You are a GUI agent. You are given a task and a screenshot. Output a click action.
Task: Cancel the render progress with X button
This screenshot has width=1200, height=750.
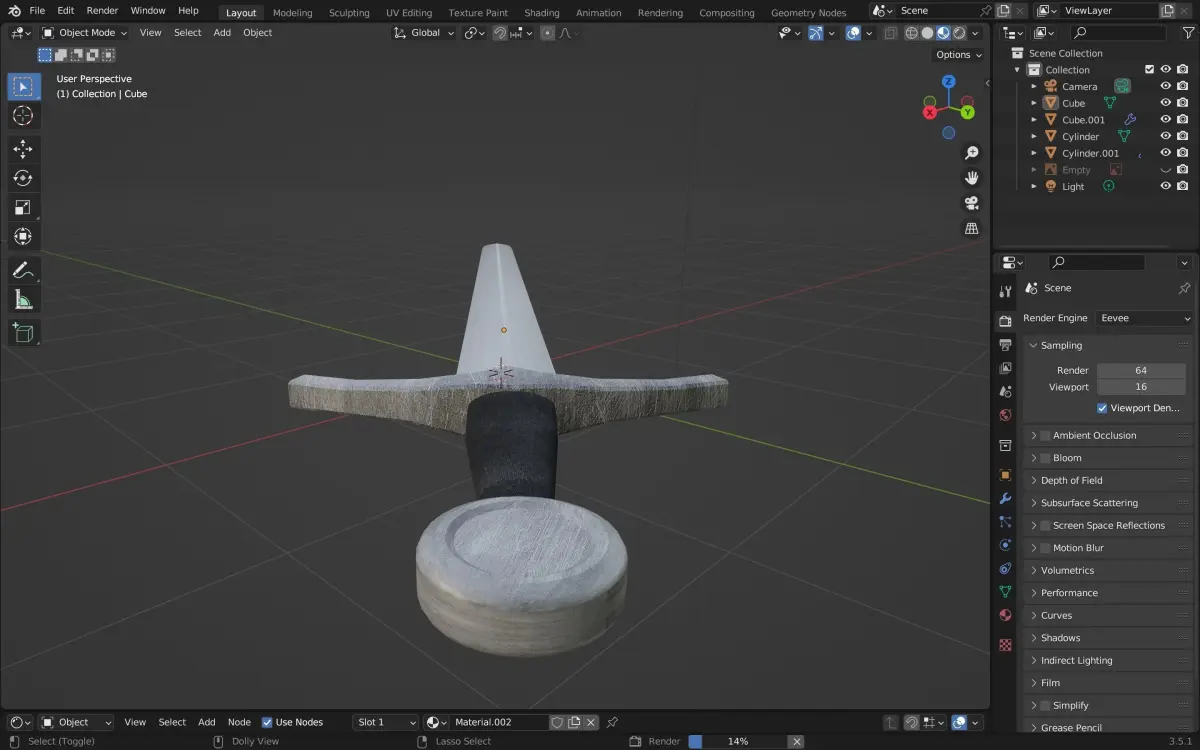coord(796,742)
